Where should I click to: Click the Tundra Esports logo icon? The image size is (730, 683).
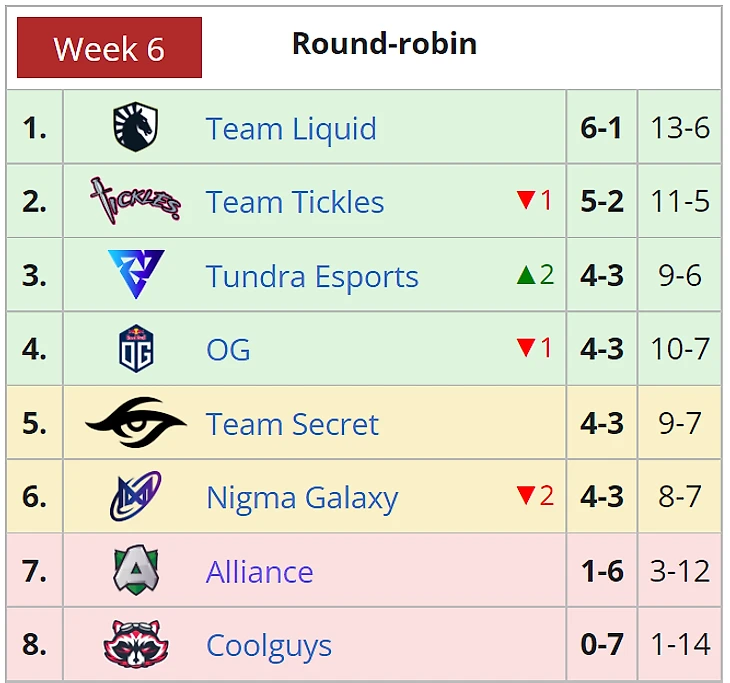136,275
